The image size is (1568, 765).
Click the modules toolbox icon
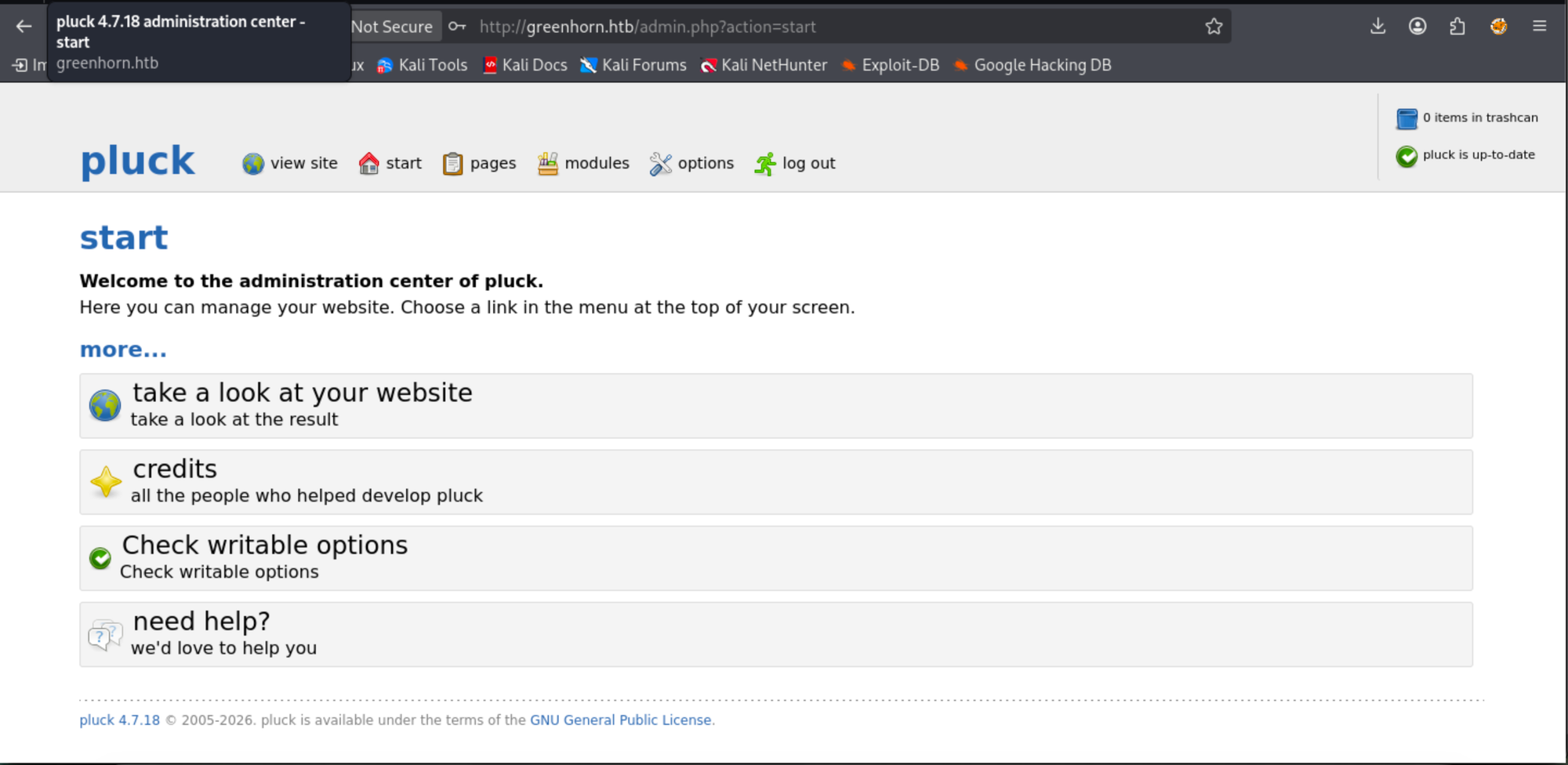point(547,164)
